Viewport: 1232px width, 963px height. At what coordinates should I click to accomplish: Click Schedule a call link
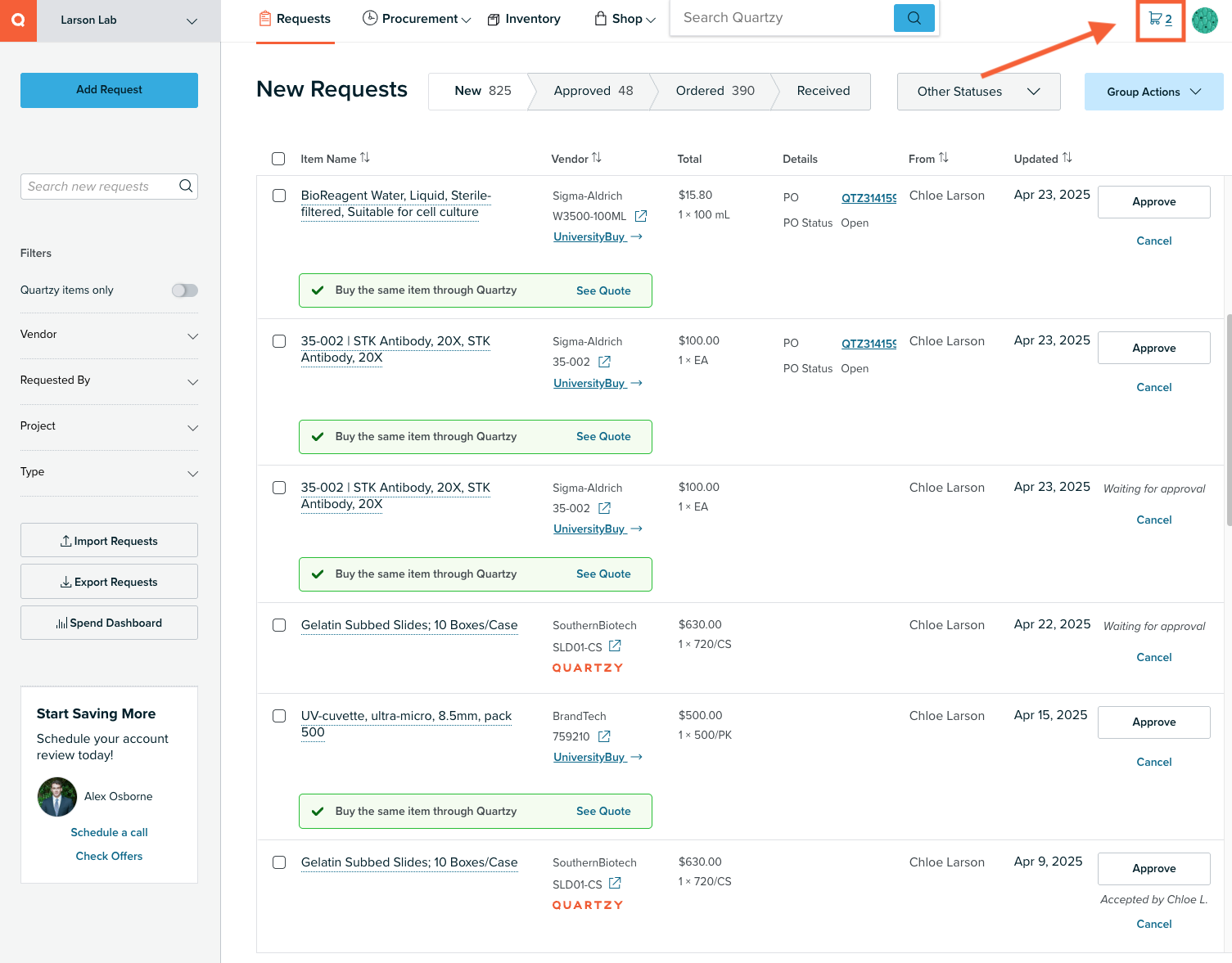coord(109,832)
